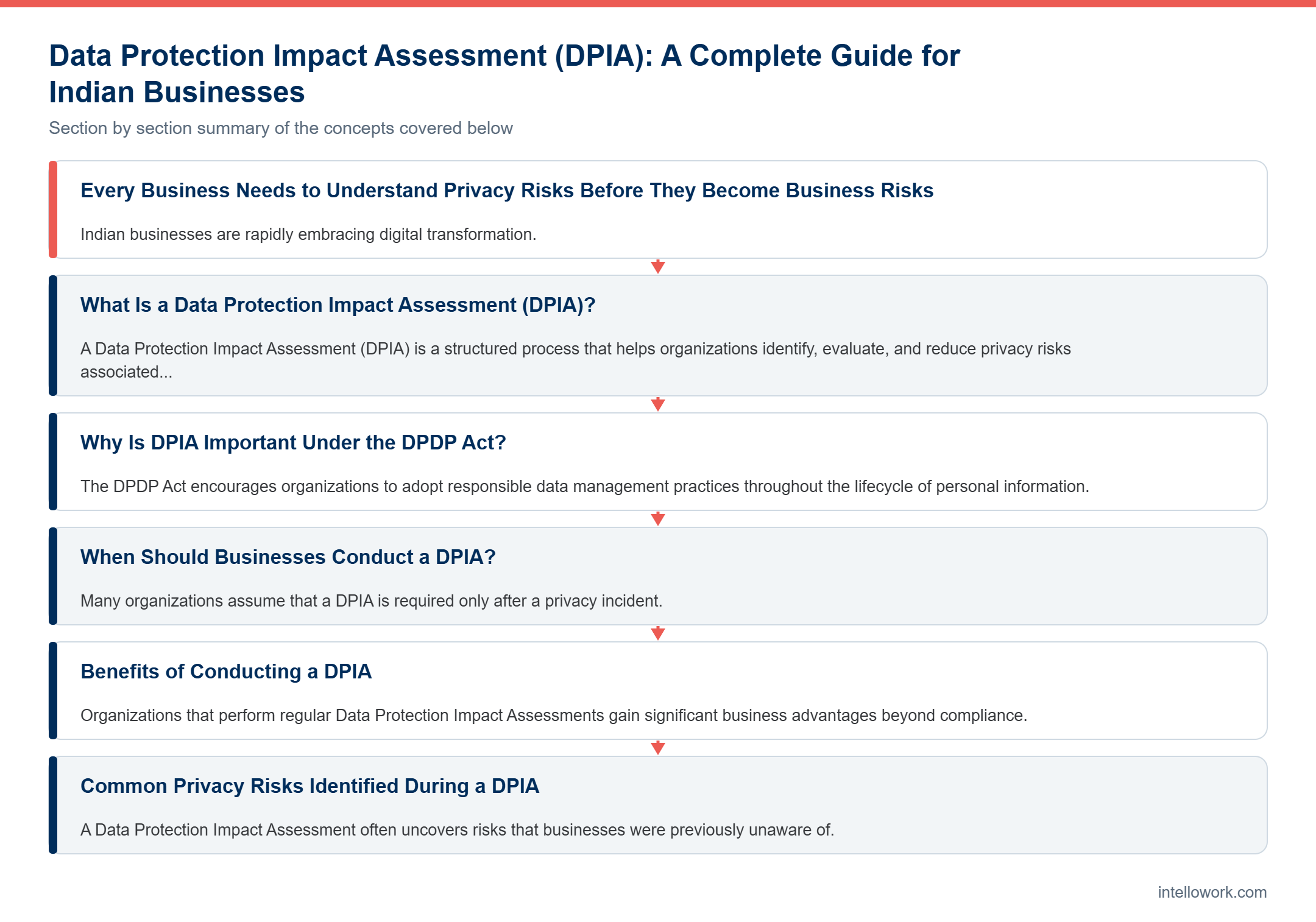
Task: Click text 'Indian businesses are rapidly embracing digital transformation.'
Action: click(x=308, y=234)
